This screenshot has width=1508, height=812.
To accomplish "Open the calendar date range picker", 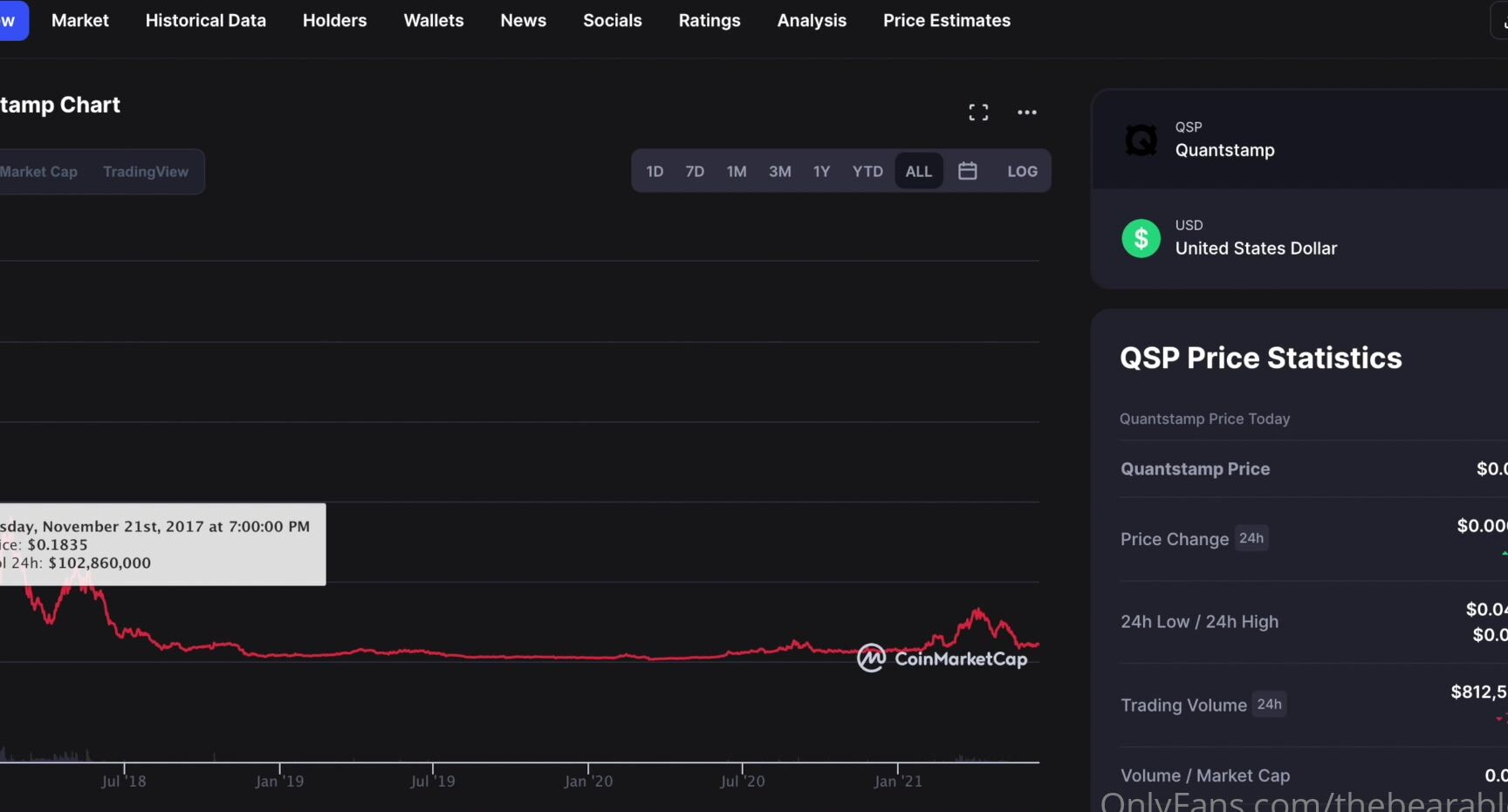I will point(967,171).
